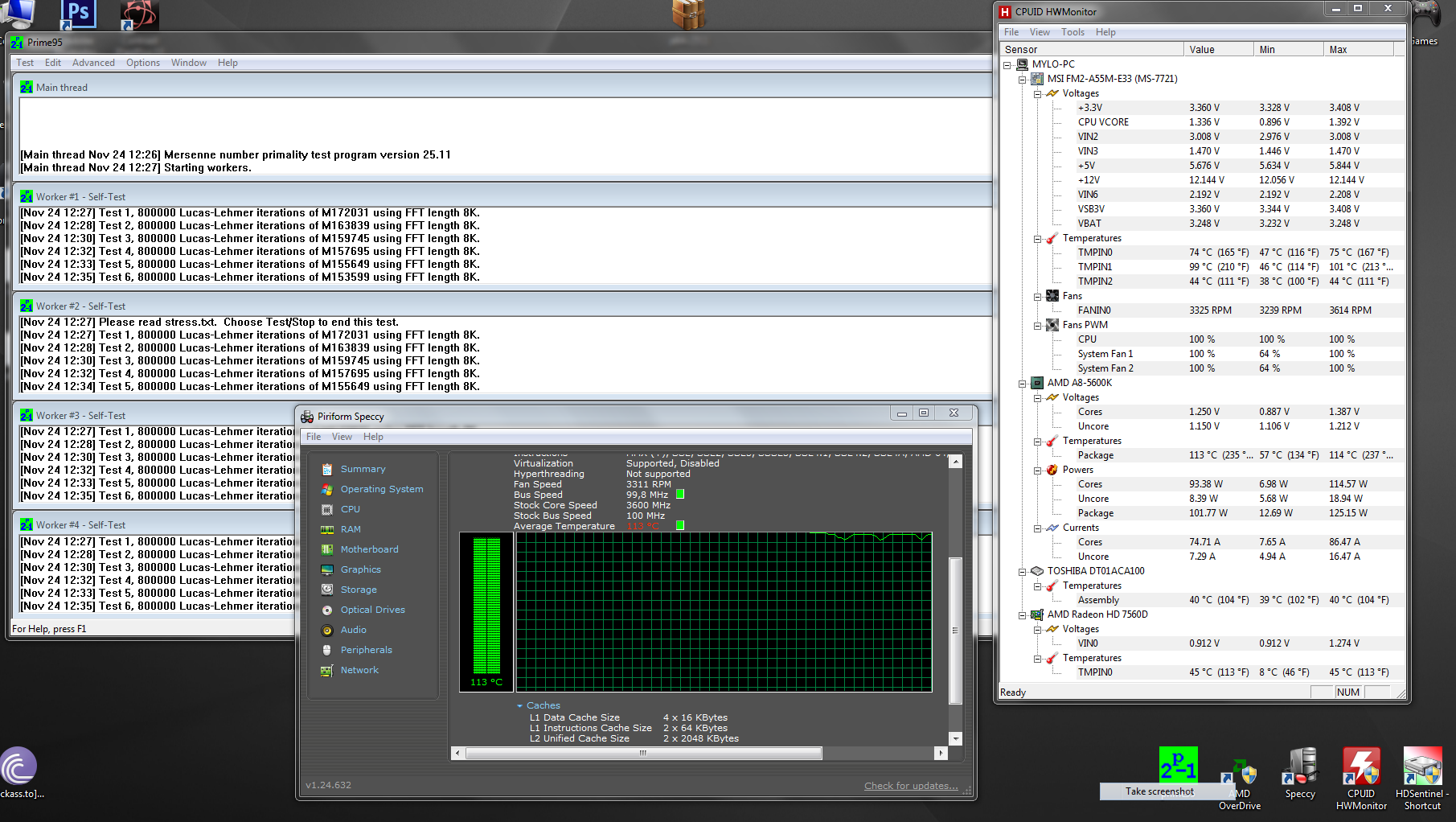Select the RAM icon in Speccy
The height and width of the screenshot is (822, 1456).
tap(327, 529)
